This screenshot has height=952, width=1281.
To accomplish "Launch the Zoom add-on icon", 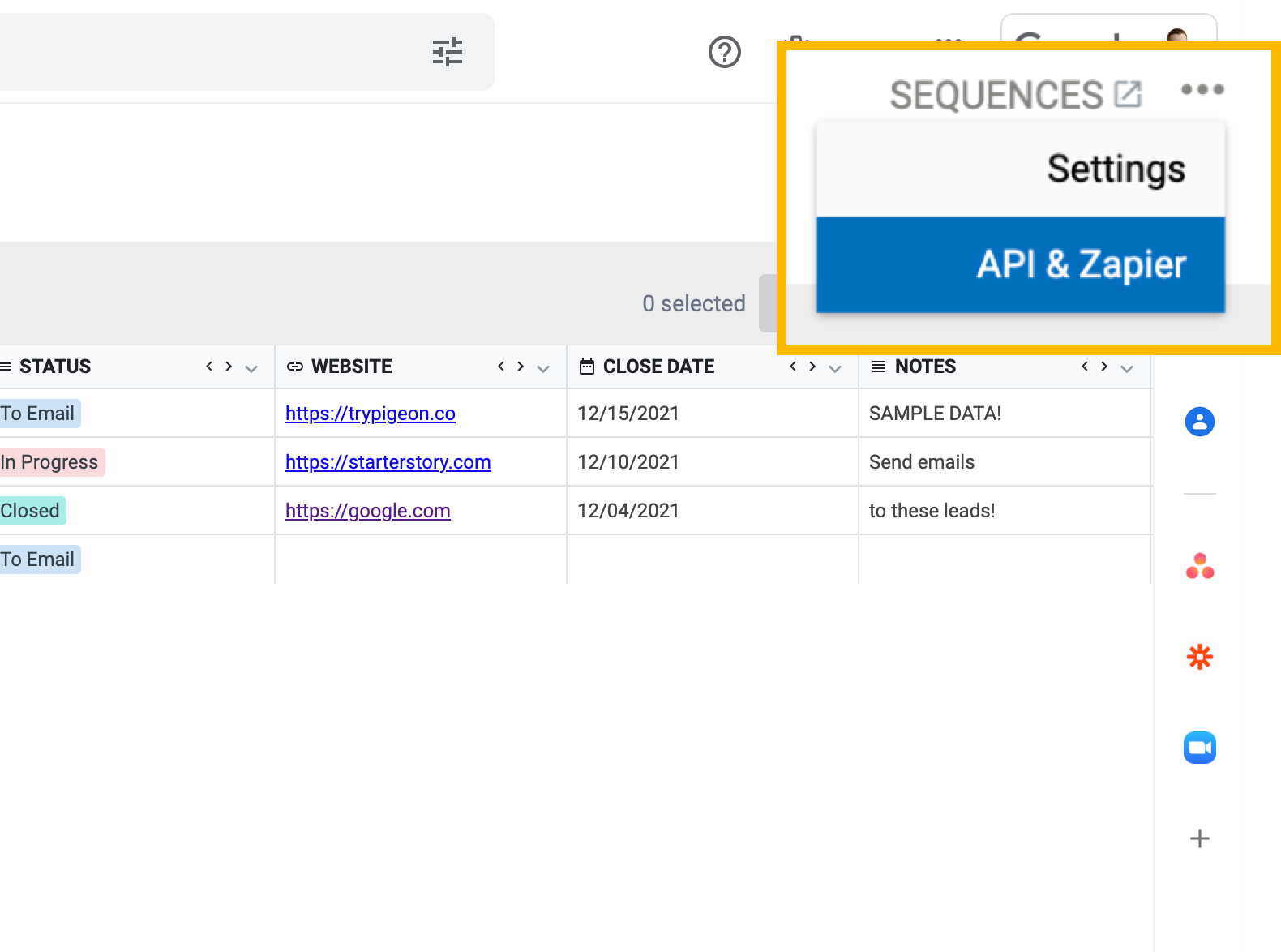I will [x=1200, y=748].
